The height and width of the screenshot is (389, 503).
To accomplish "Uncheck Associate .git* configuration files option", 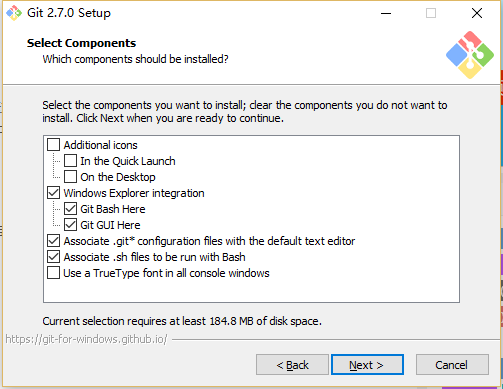I will [54, 241].
